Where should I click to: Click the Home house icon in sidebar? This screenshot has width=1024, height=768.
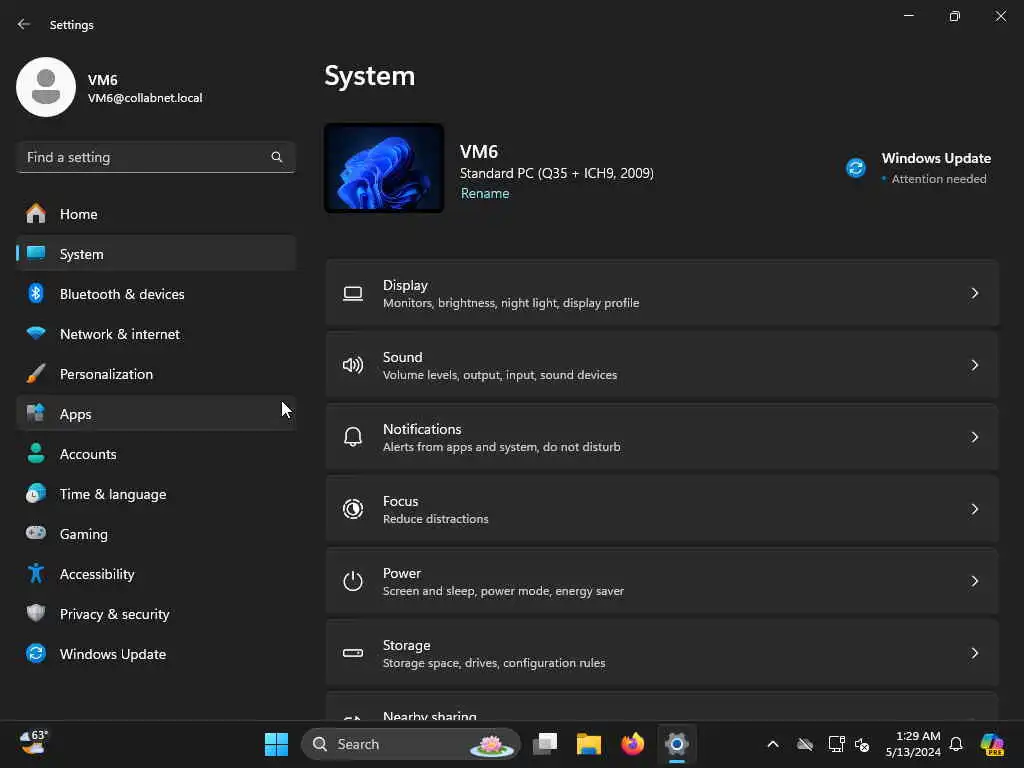click(x=36, y=214)
